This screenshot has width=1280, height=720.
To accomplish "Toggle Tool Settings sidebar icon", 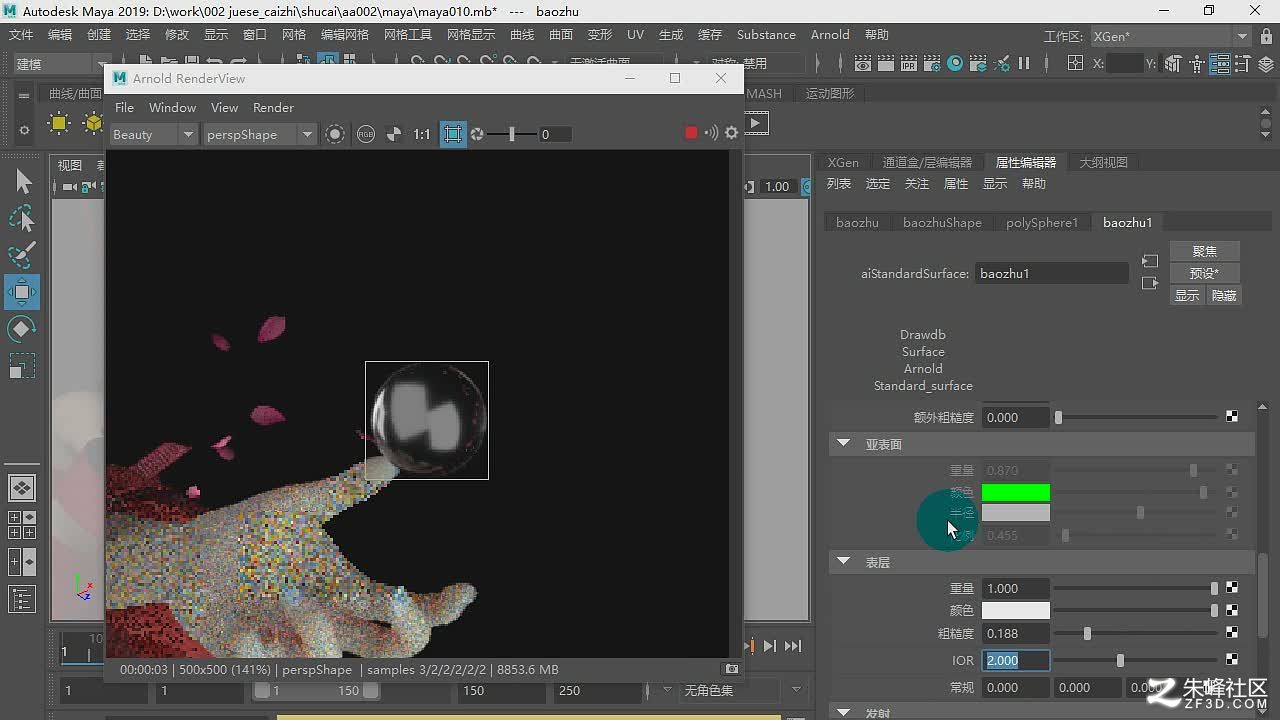I will [x=1241, y=63].
